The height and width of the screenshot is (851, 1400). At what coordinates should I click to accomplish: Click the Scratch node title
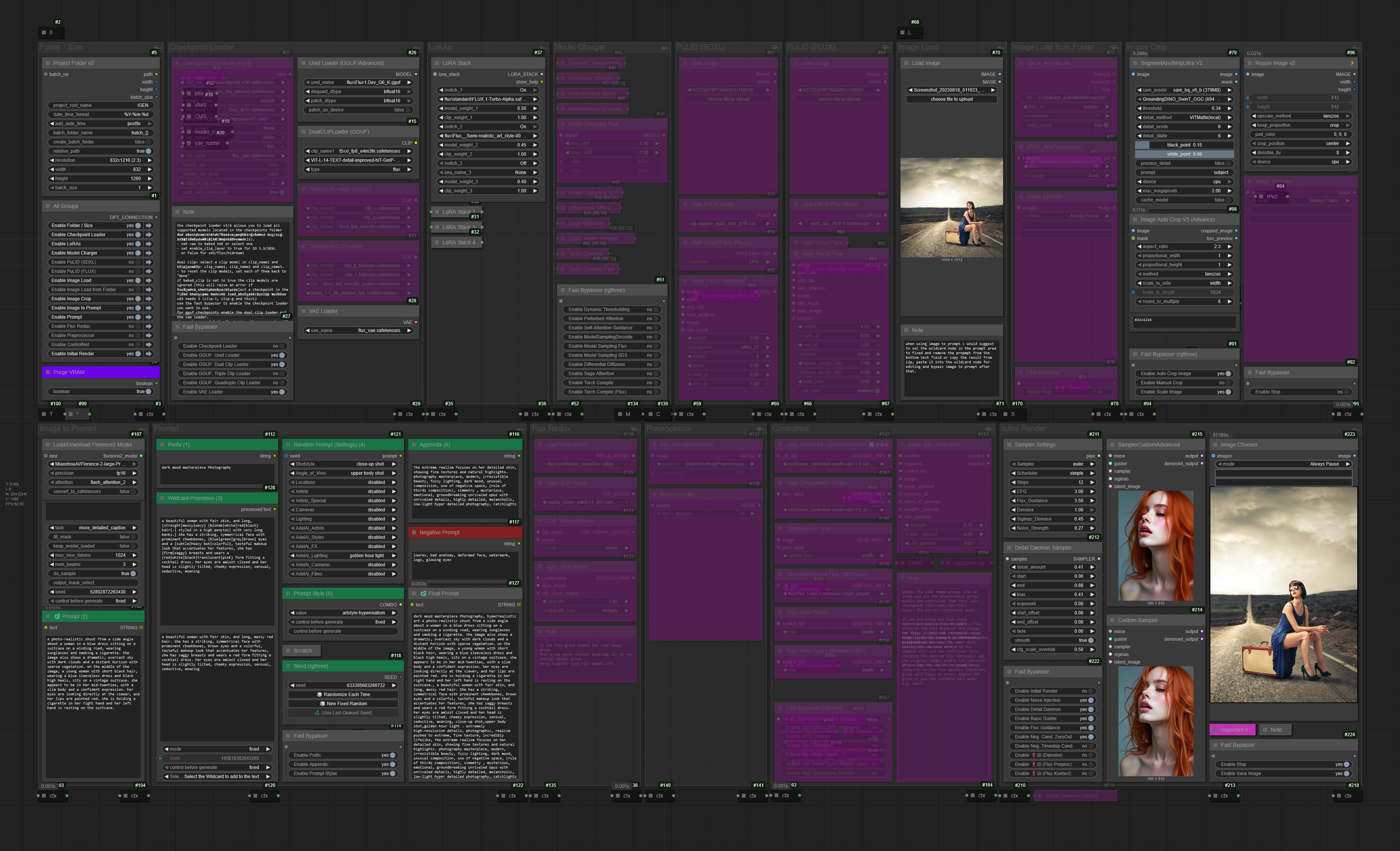pyautogui.click(x=303, y=651)
